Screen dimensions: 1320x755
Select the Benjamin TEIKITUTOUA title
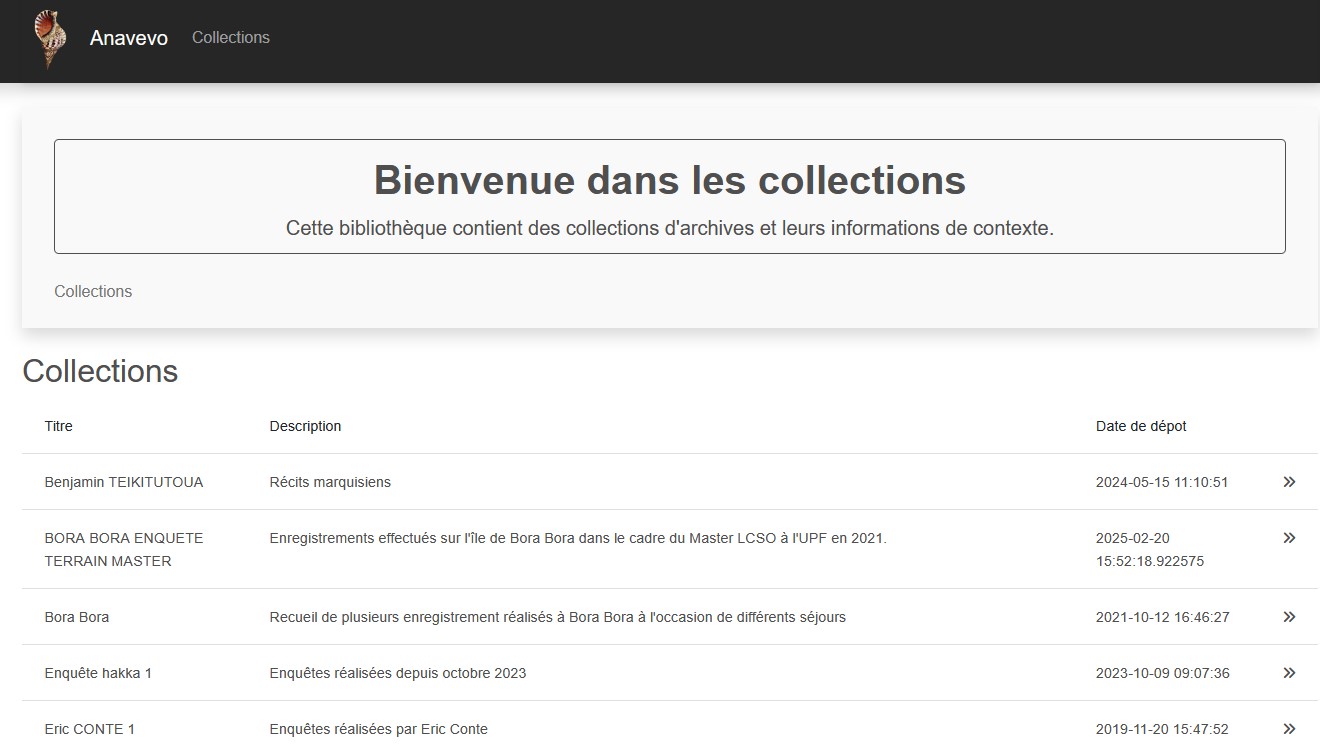click(124, 482)
